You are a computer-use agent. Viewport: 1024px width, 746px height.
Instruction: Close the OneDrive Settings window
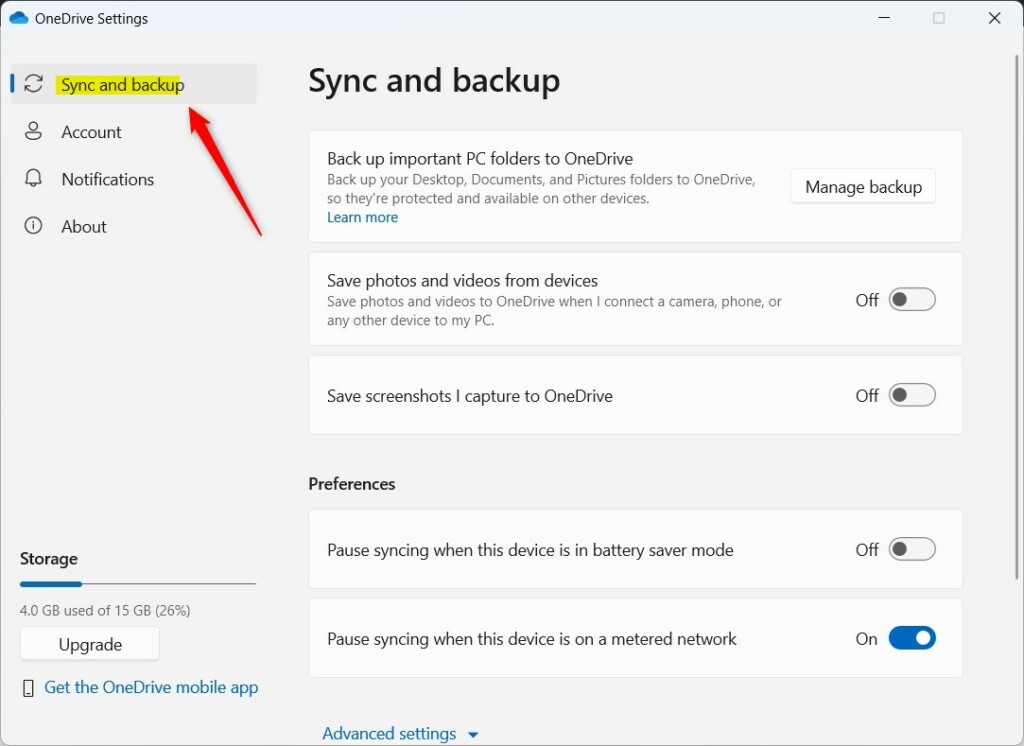994,18
